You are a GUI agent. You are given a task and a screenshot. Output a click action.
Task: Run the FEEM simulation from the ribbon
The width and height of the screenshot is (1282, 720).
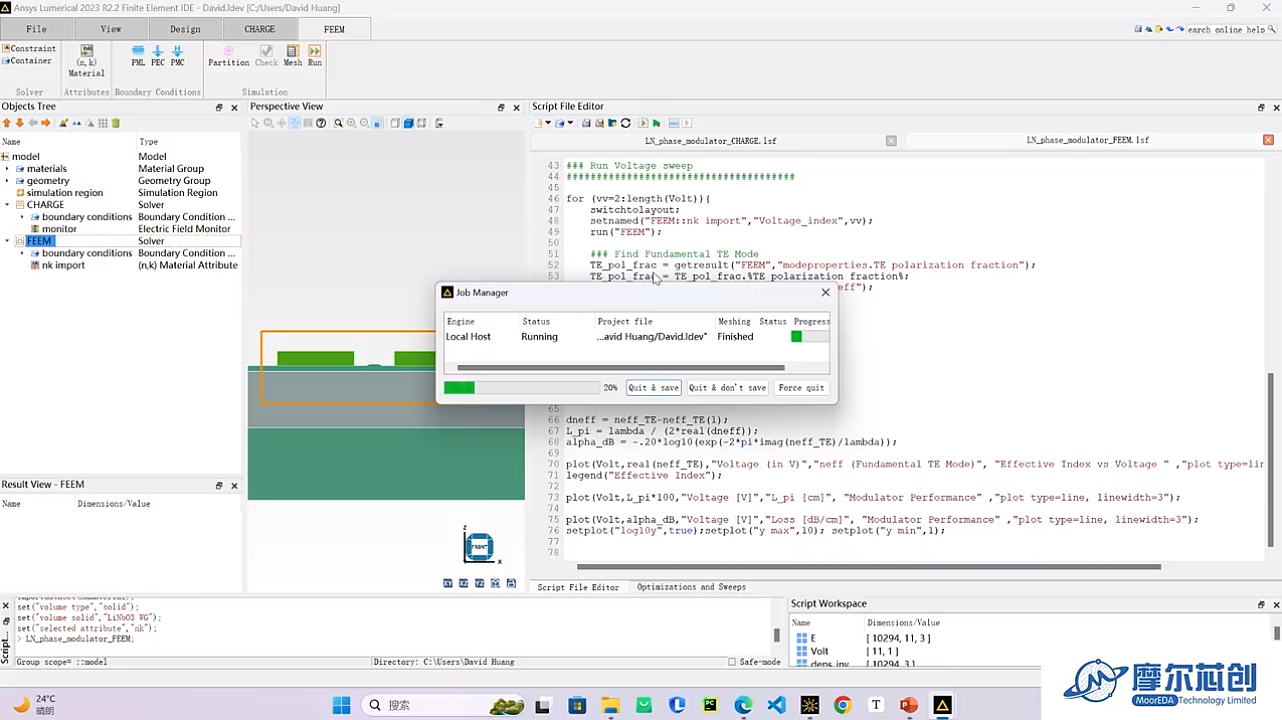point(314,56)
